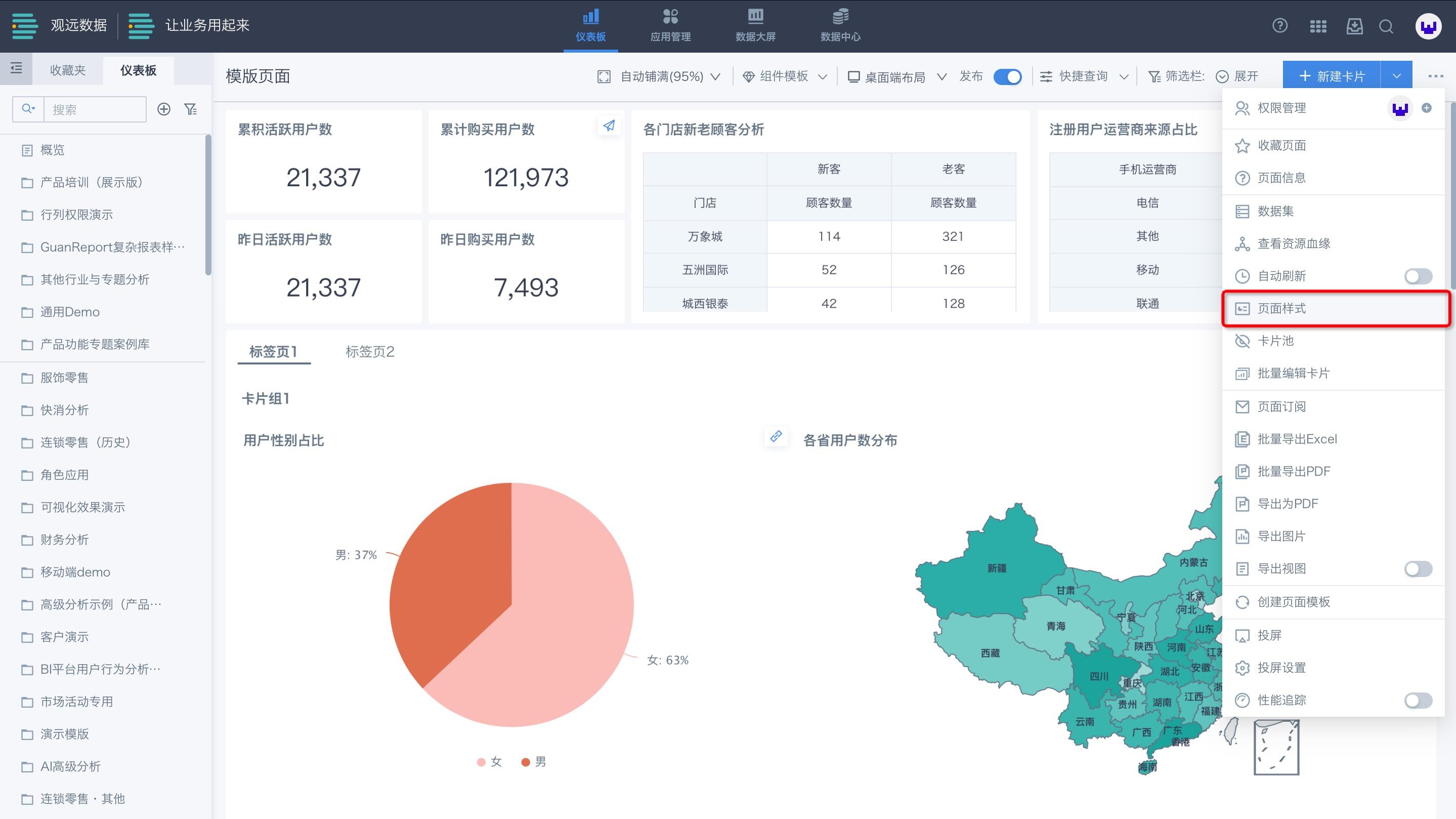The height and width of the screenshot is (819, 1456).
Task: Click the send icon on 累计购买用户数 card
Action: point(609,126)
